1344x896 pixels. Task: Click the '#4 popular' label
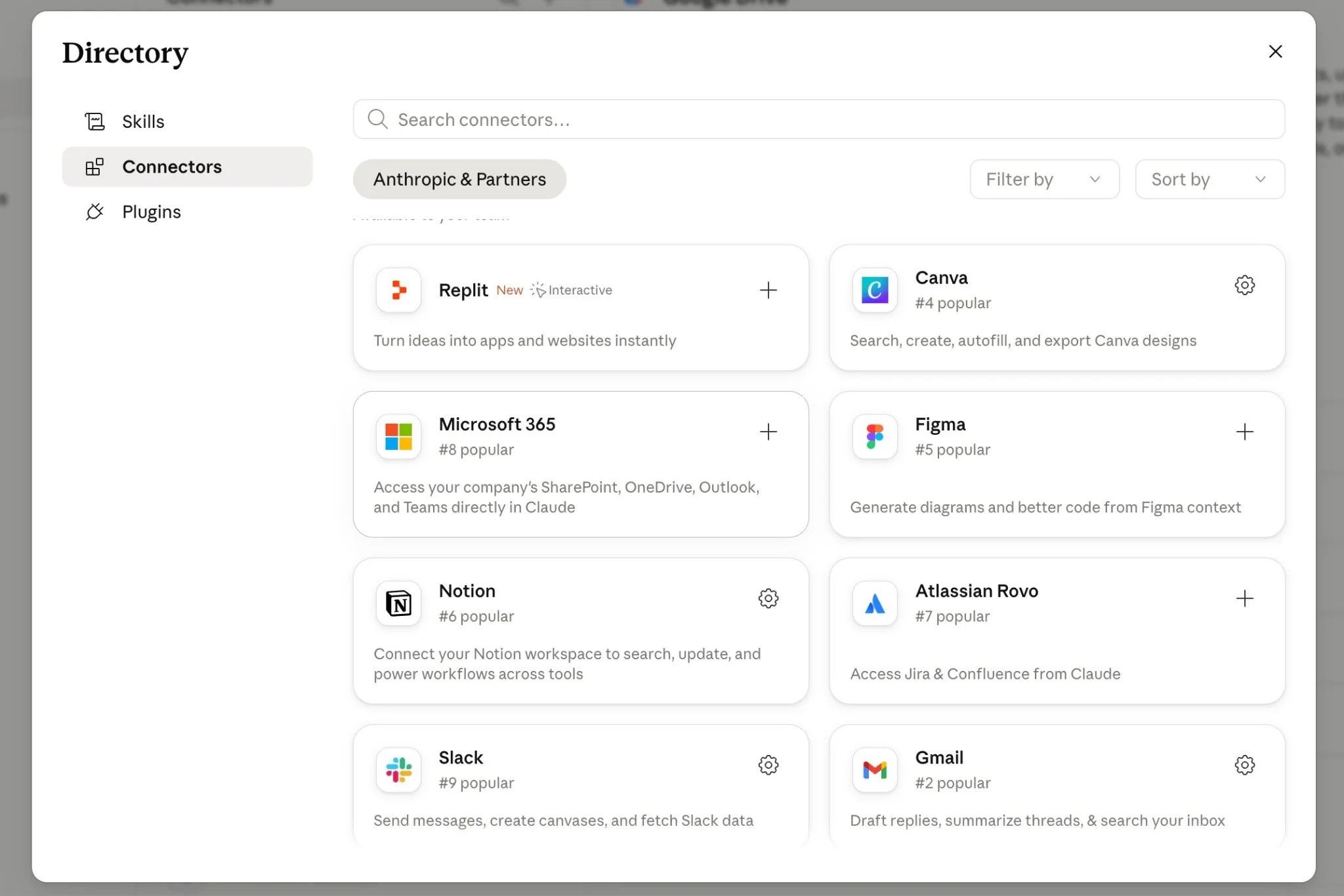click(953, 303)
